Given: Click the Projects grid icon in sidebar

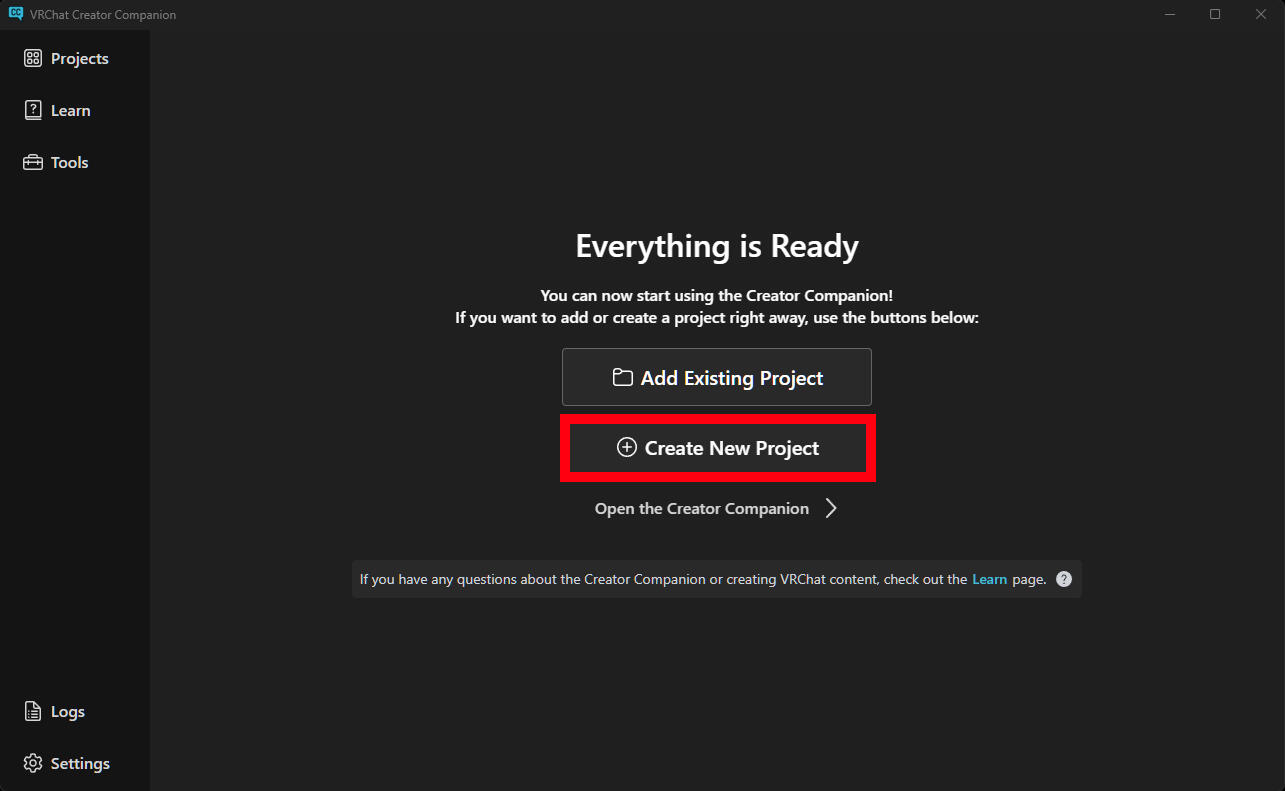Looking at the screenshot, I should click(x=33, y=59).
